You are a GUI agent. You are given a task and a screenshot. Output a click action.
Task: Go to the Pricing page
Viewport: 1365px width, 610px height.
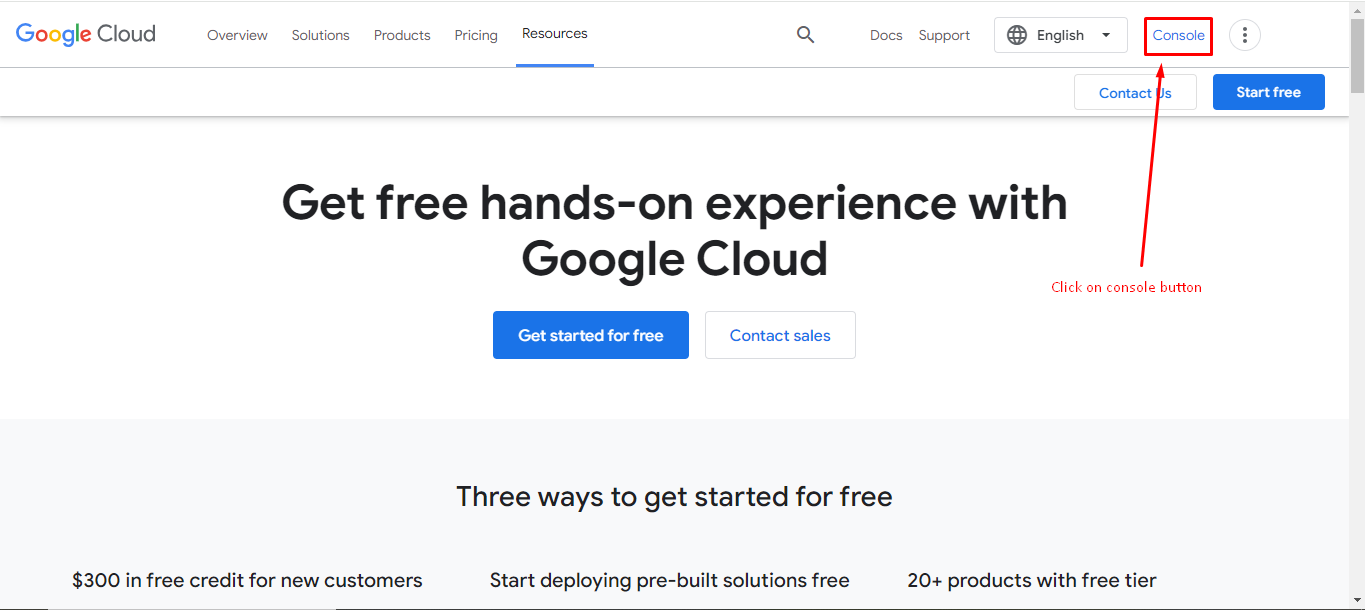476,35
